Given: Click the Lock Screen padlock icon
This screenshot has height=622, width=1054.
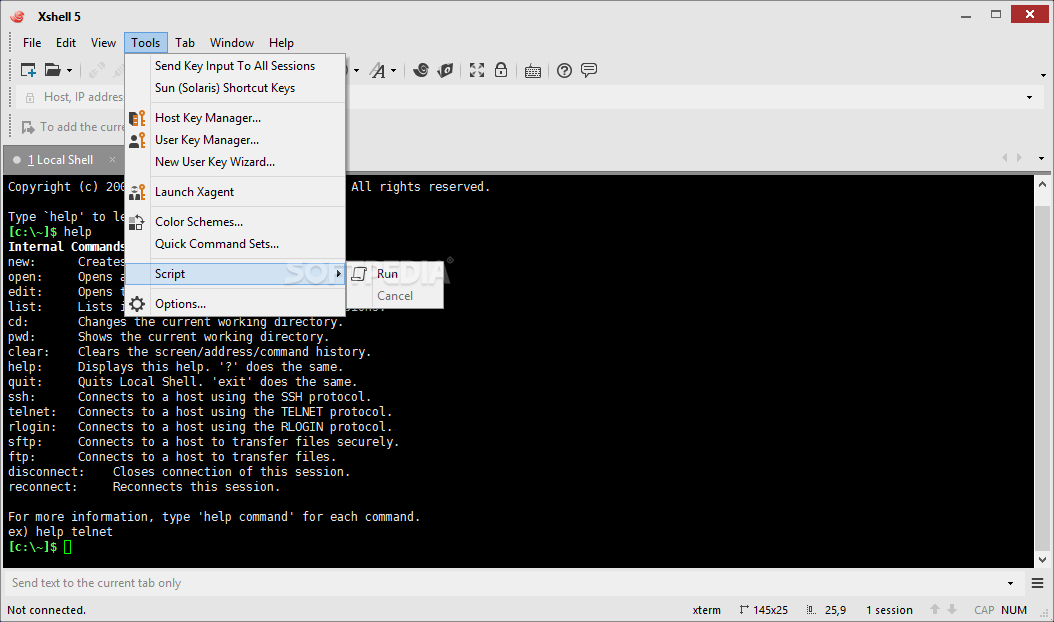Looking at the screenshot, I should point(501,70).
